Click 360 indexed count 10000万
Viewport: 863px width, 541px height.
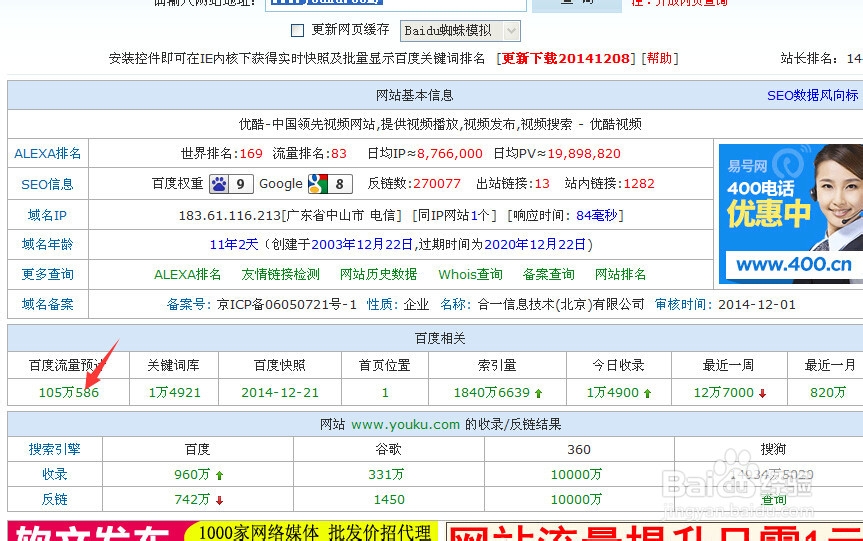pos(576,474)
